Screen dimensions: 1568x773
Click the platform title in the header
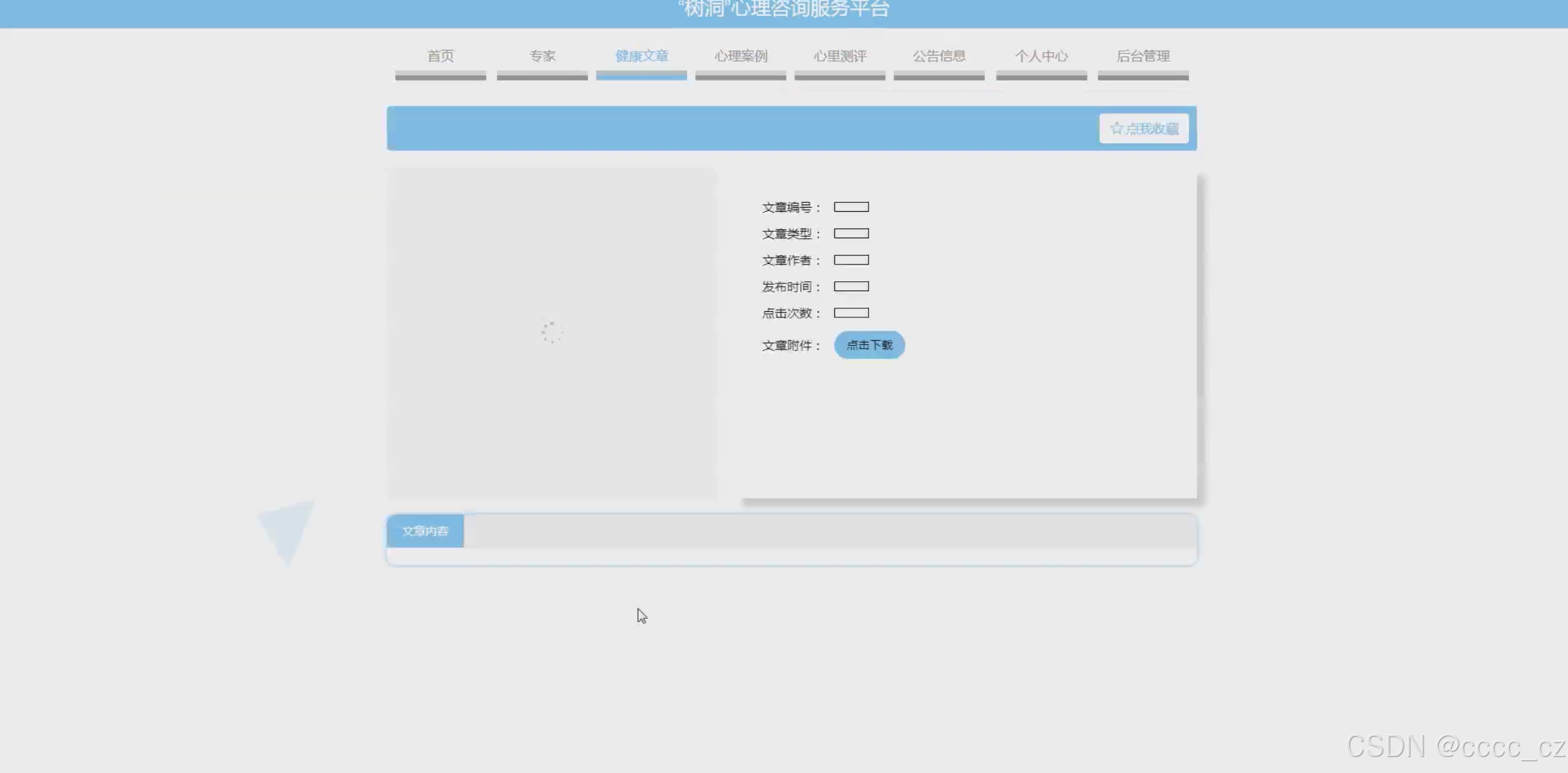783,10
